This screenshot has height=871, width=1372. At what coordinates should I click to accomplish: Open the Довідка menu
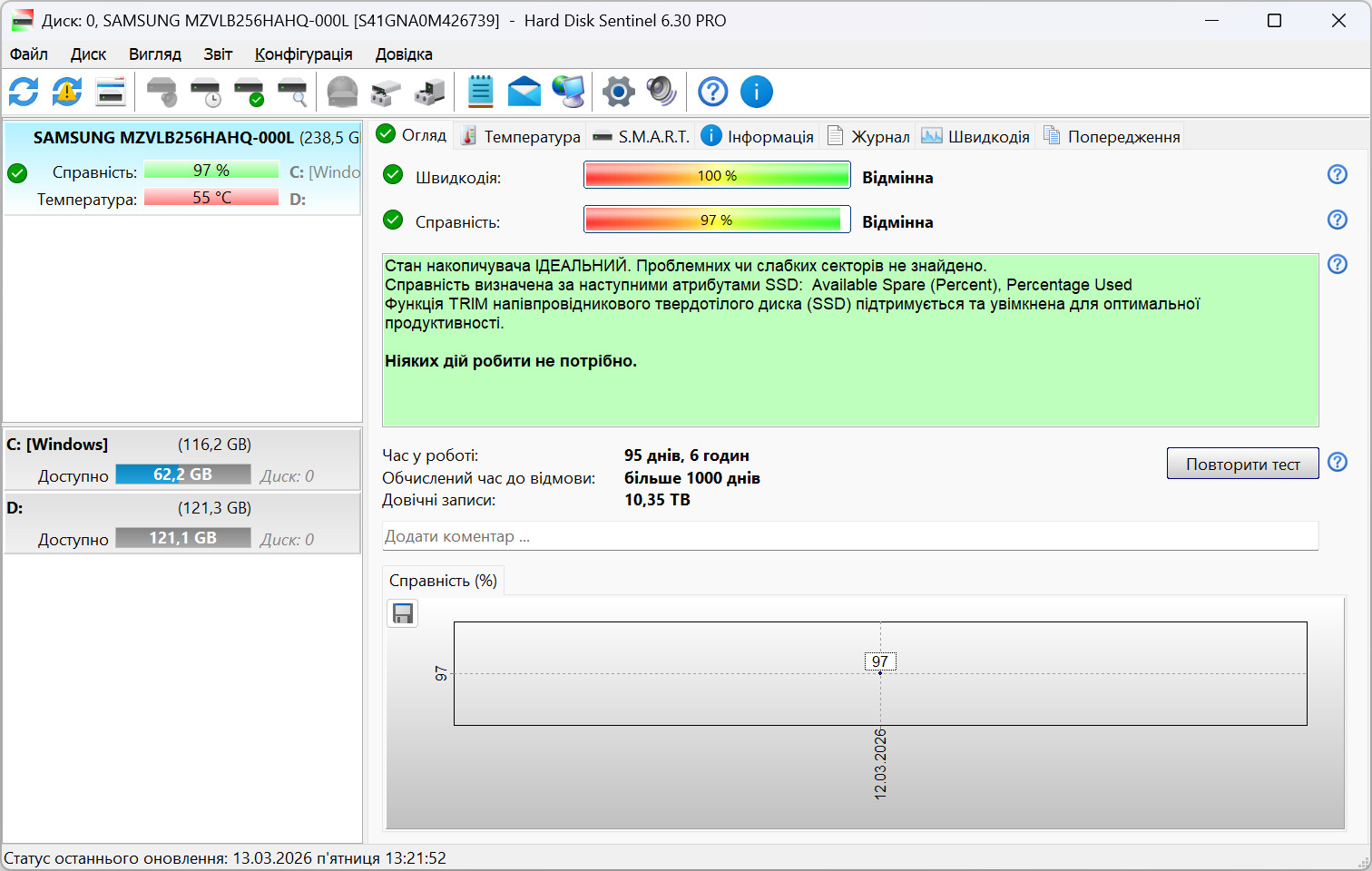coord(404,54)
